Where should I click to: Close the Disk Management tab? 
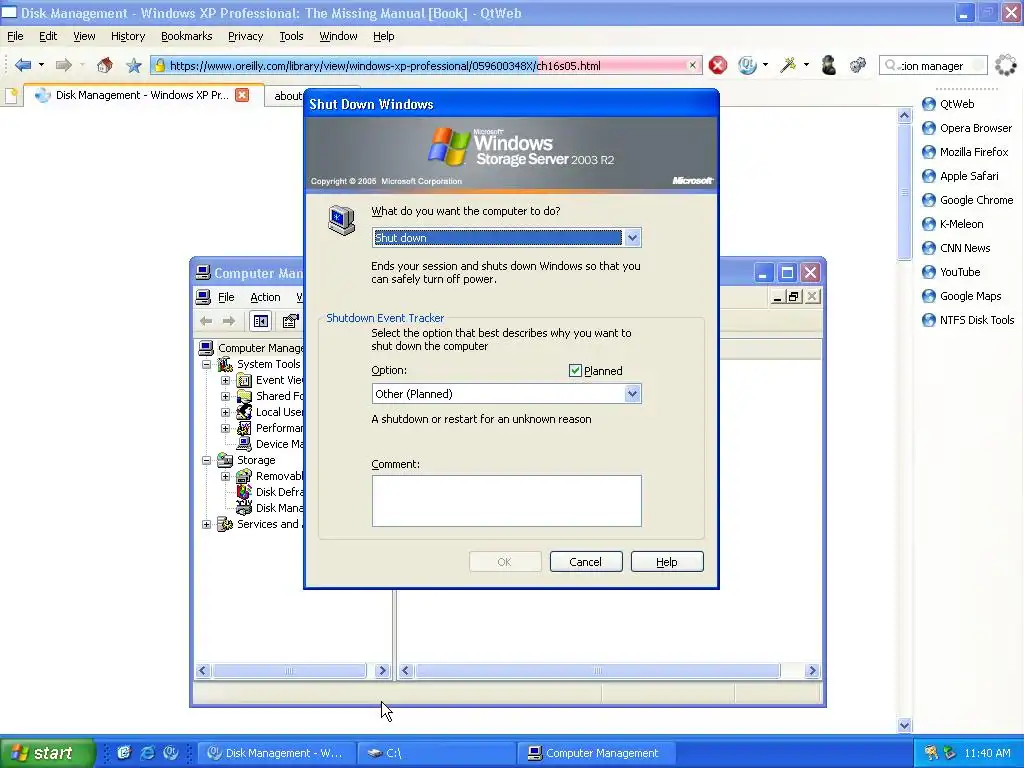pos(242,95)
